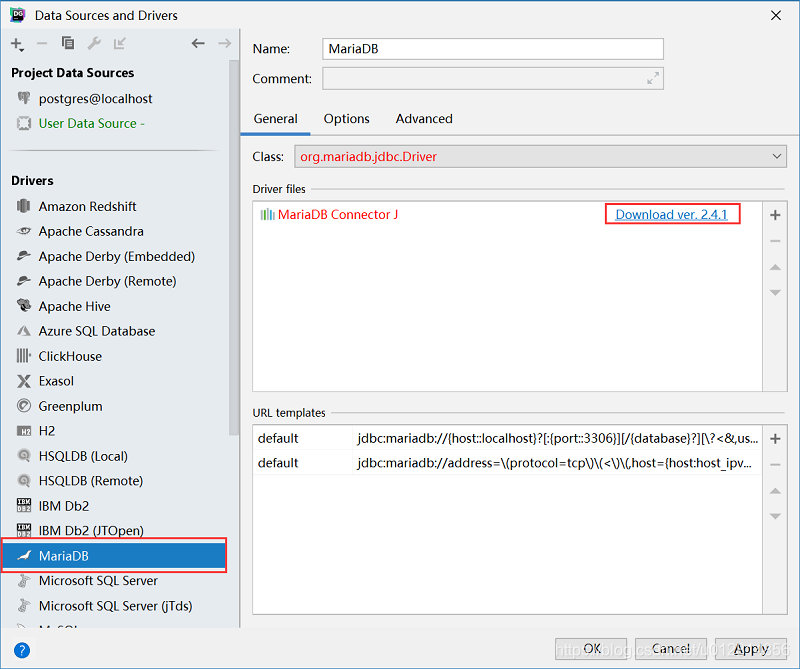Click the Duplicate data source icon
This screenshot has height=669, width=800.
tap(68, 43)
